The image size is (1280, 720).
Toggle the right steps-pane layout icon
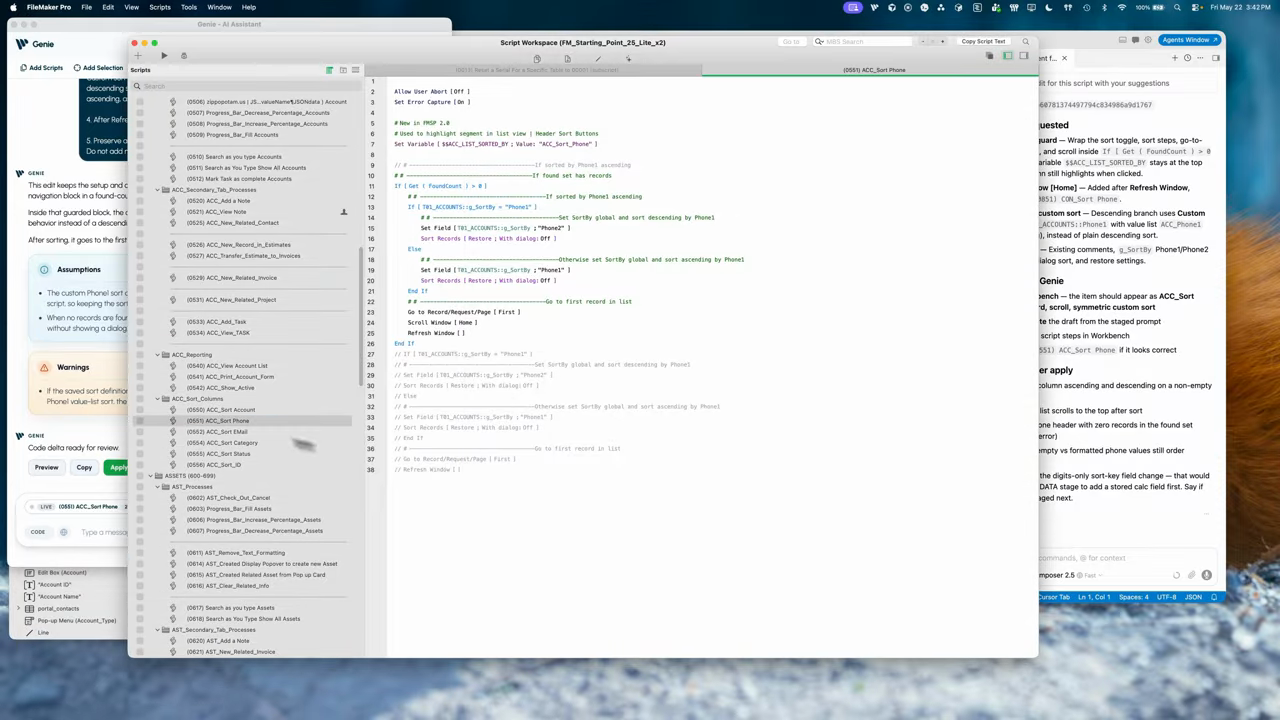click(1023, 56)
